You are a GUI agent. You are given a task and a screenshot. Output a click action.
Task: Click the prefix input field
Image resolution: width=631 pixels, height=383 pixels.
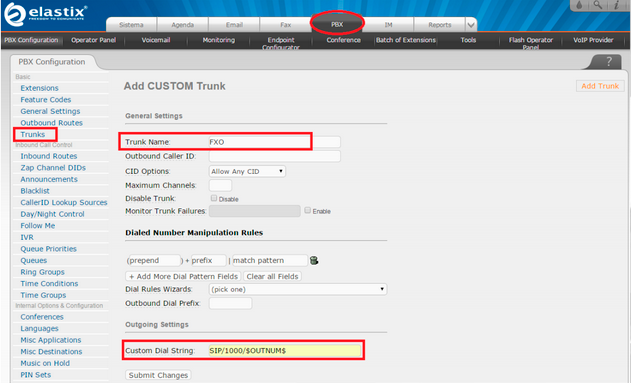tap(208, 260)
